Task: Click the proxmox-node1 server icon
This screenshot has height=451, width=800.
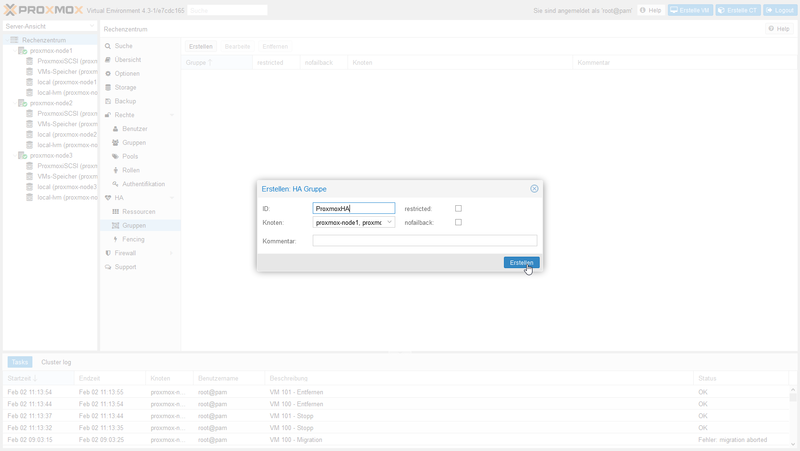Action: tap(22, 51)
